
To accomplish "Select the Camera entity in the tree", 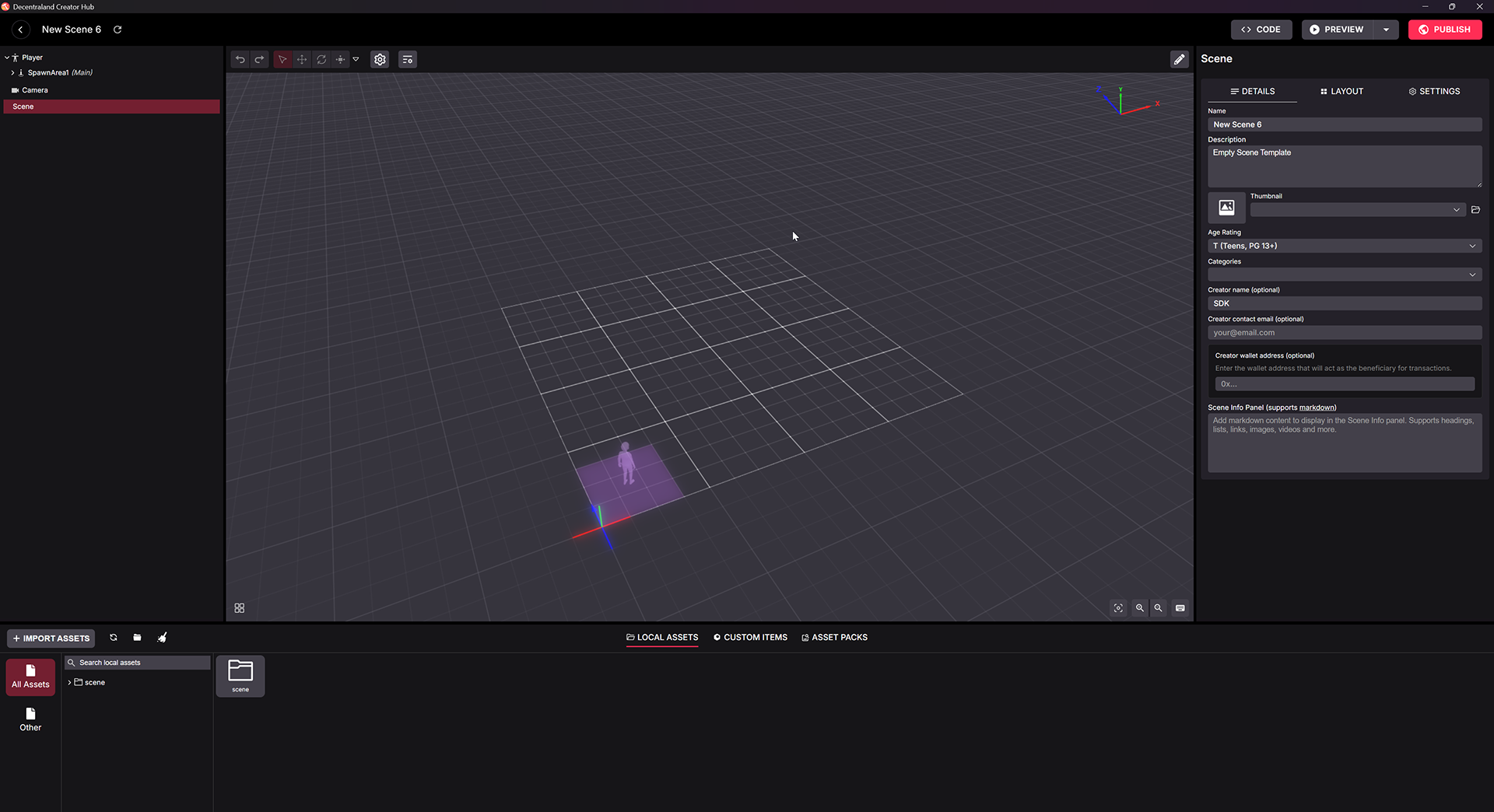I will [112, 90].
